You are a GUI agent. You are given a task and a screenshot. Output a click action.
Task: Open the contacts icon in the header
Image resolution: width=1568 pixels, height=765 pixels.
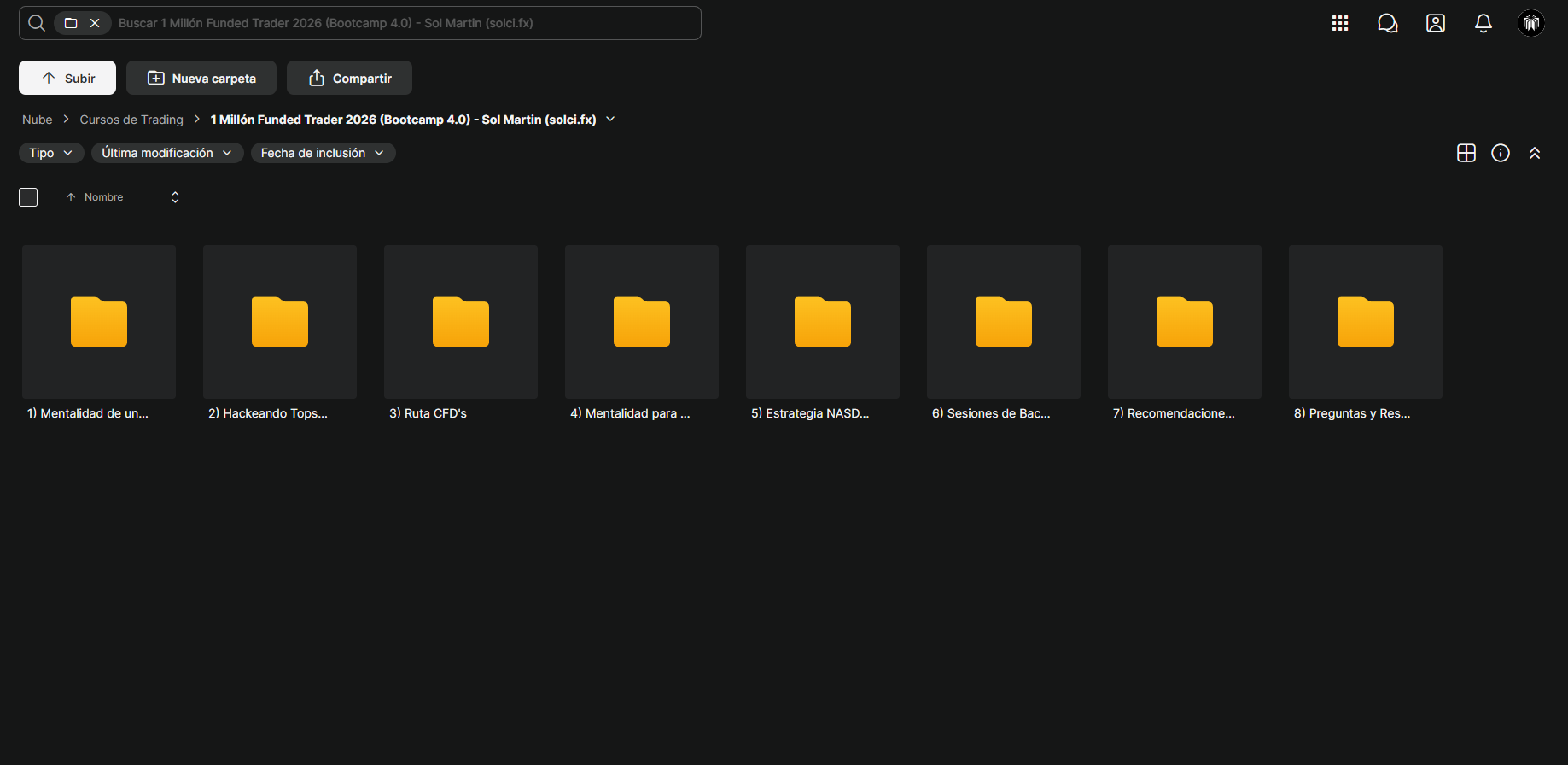tap(1436, 23)
